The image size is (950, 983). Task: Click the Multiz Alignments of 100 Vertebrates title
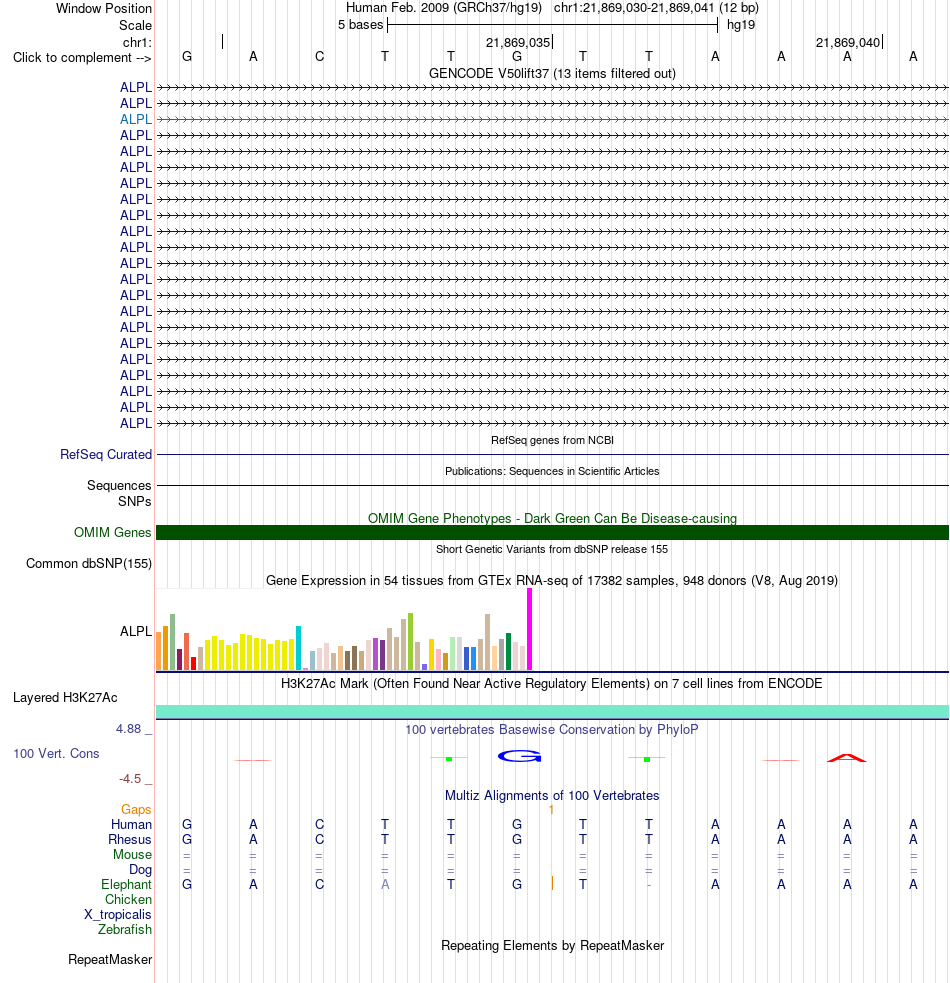pyautogui.click(x=552, y=796)
